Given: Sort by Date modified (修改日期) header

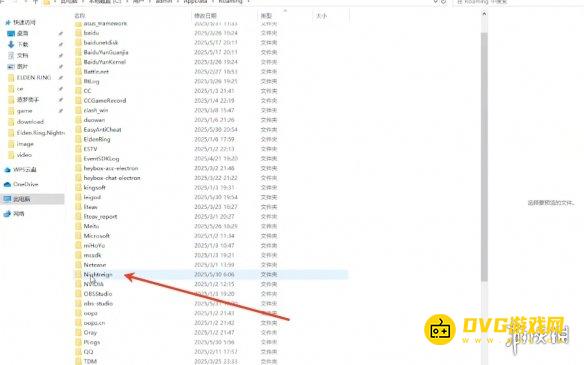Looking at the screenshot, I should pyautogui.click(x=205, y=16).
